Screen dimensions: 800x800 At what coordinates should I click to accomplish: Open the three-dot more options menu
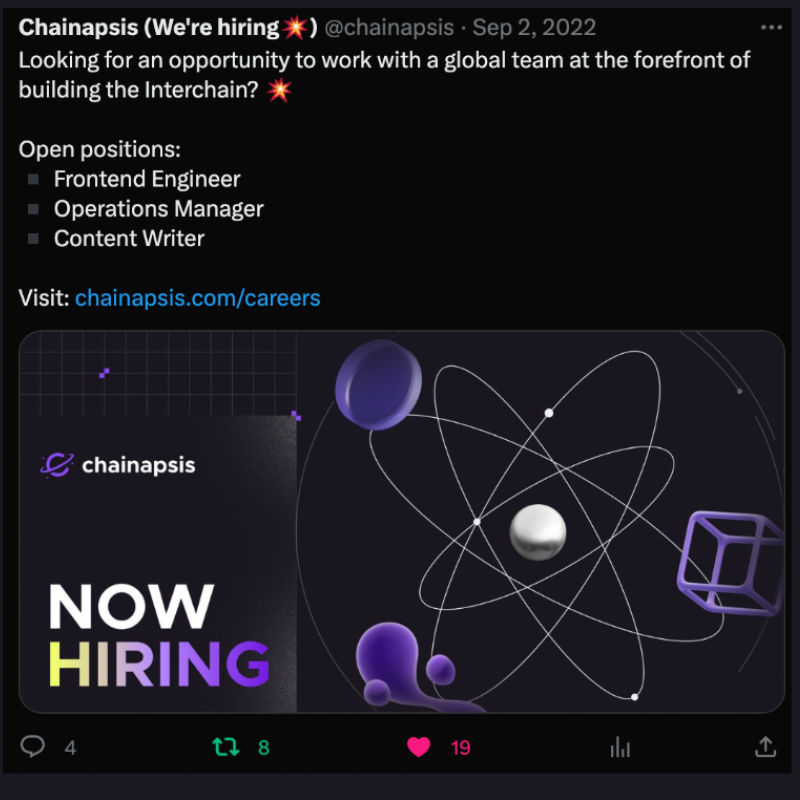coord(771,28)
